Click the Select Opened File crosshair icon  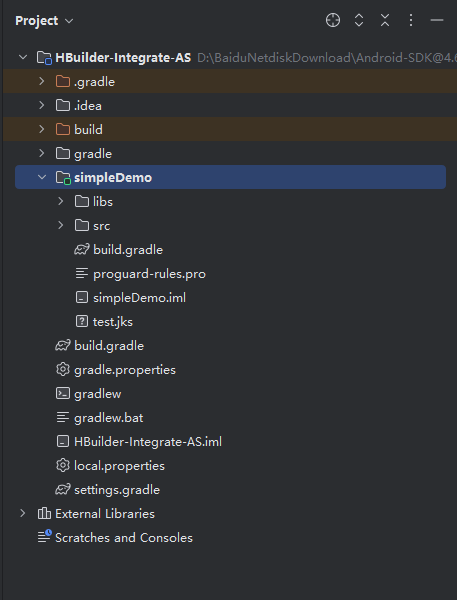[x=333, y=20]
